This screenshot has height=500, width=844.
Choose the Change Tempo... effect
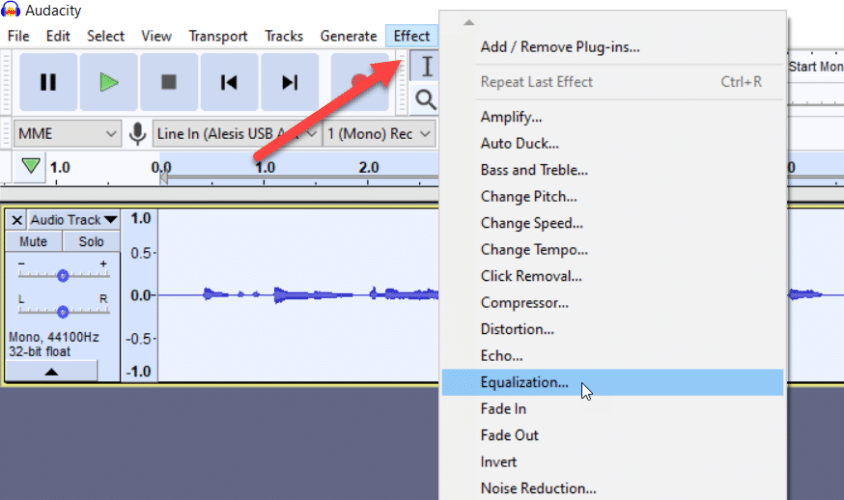click(613, 250)
